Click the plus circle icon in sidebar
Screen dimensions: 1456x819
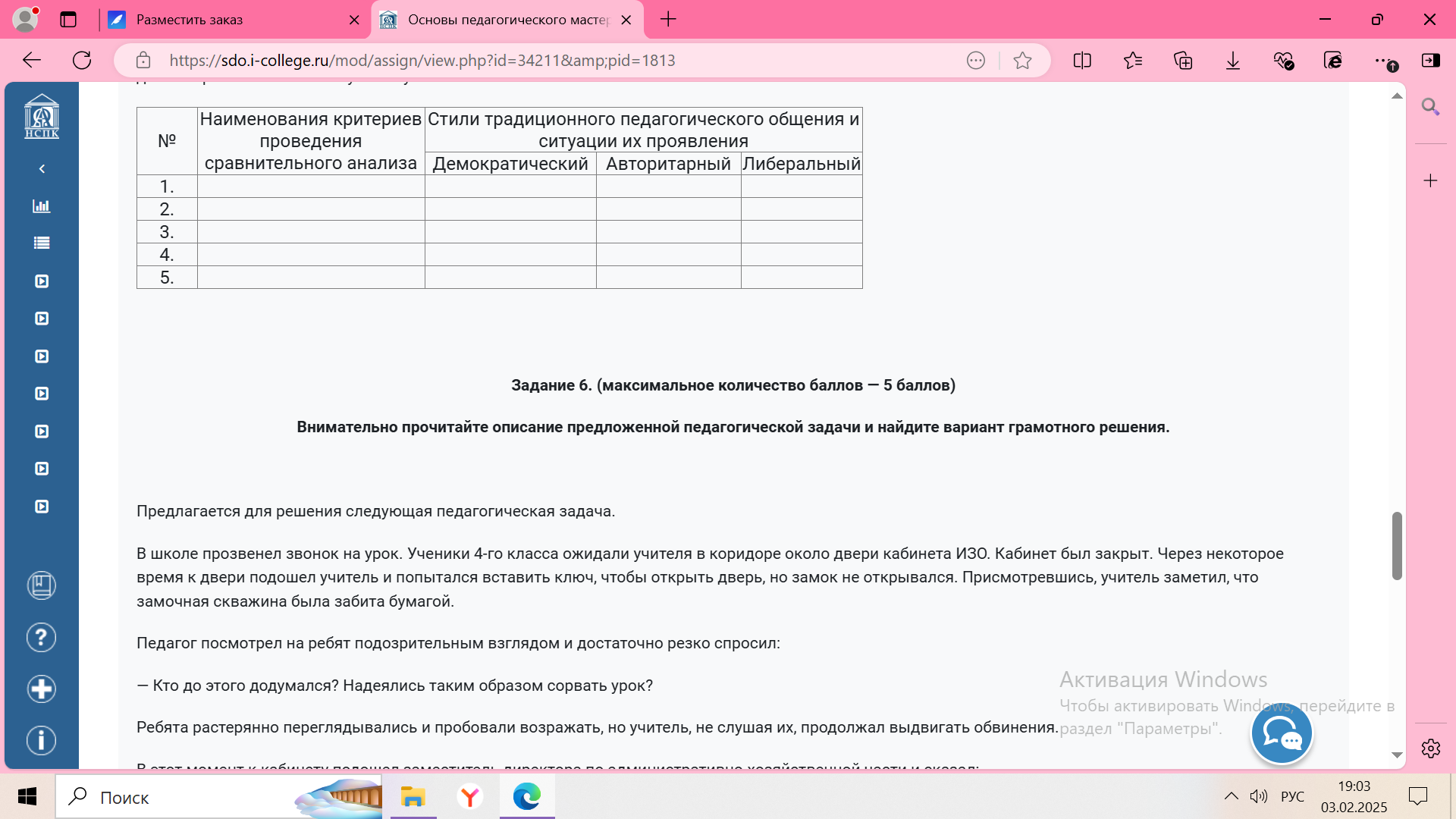[42, 689]
